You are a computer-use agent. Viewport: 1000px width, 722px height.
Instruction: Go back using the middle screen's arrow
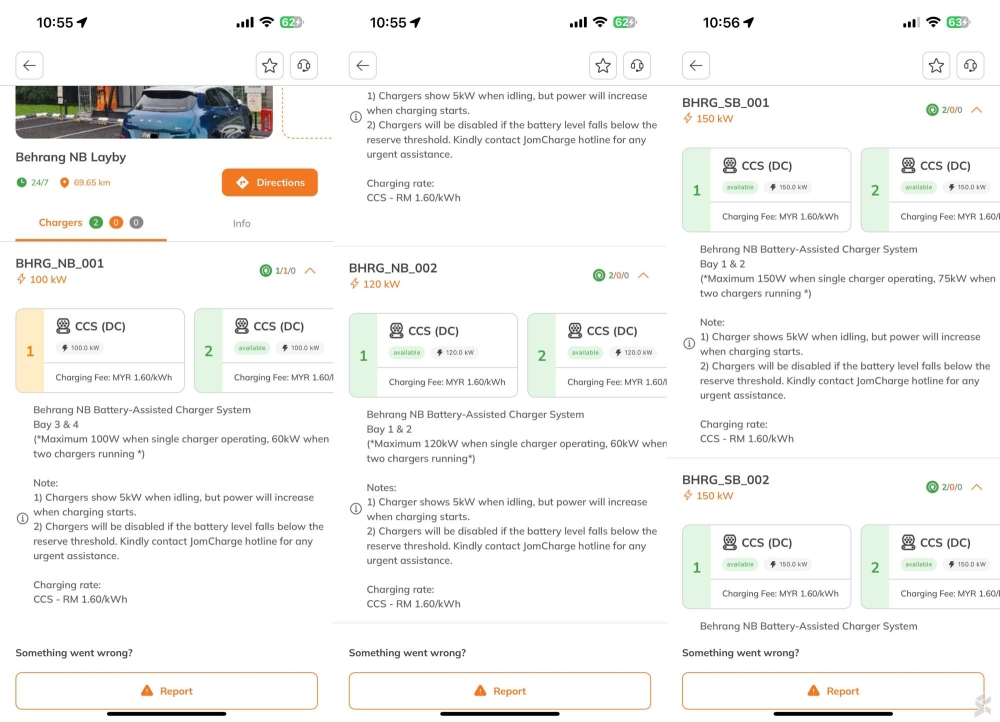pyautogui.click(x=363, y=66)
